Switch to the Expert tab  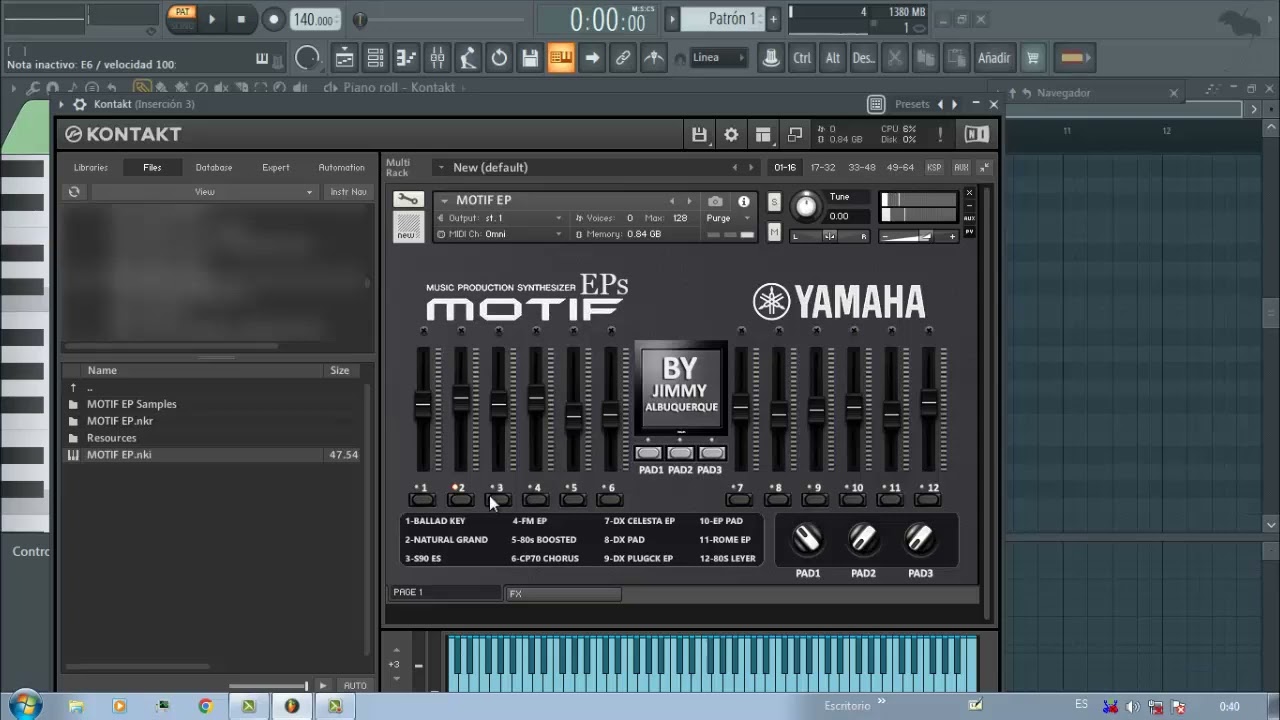[276, 167]
